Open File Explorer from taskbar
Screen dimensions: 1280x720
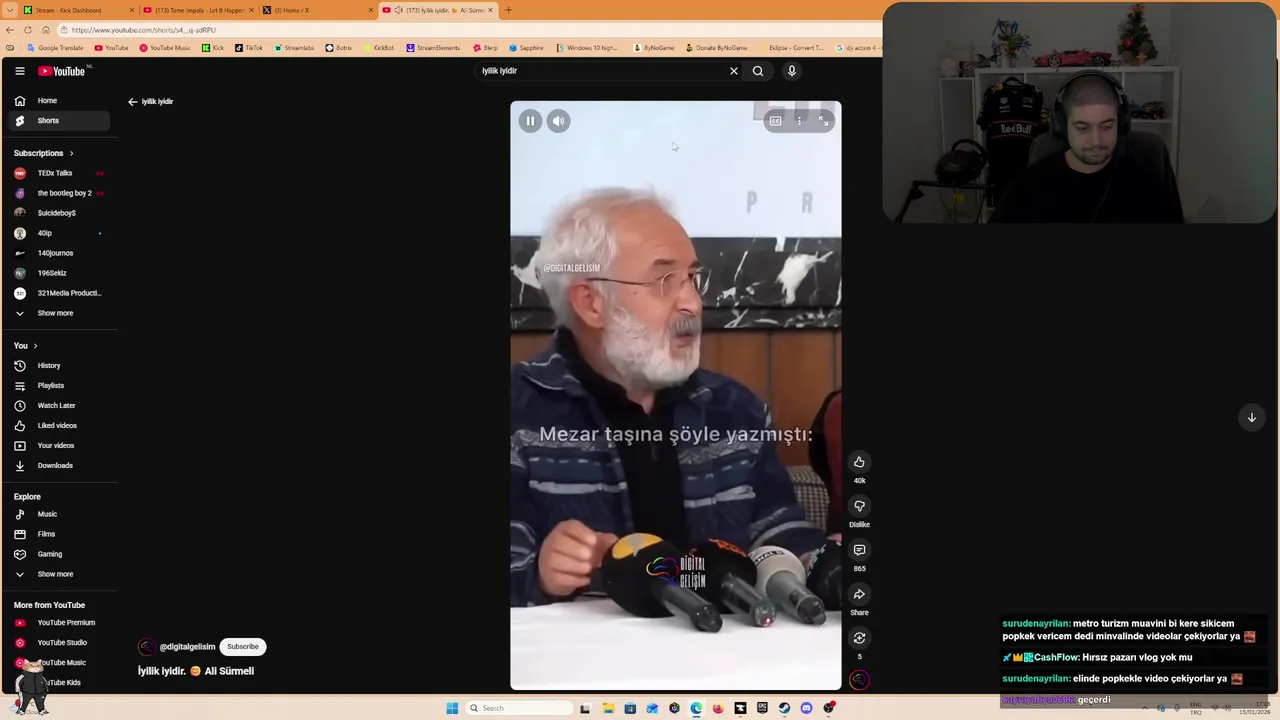click(608, 708)
